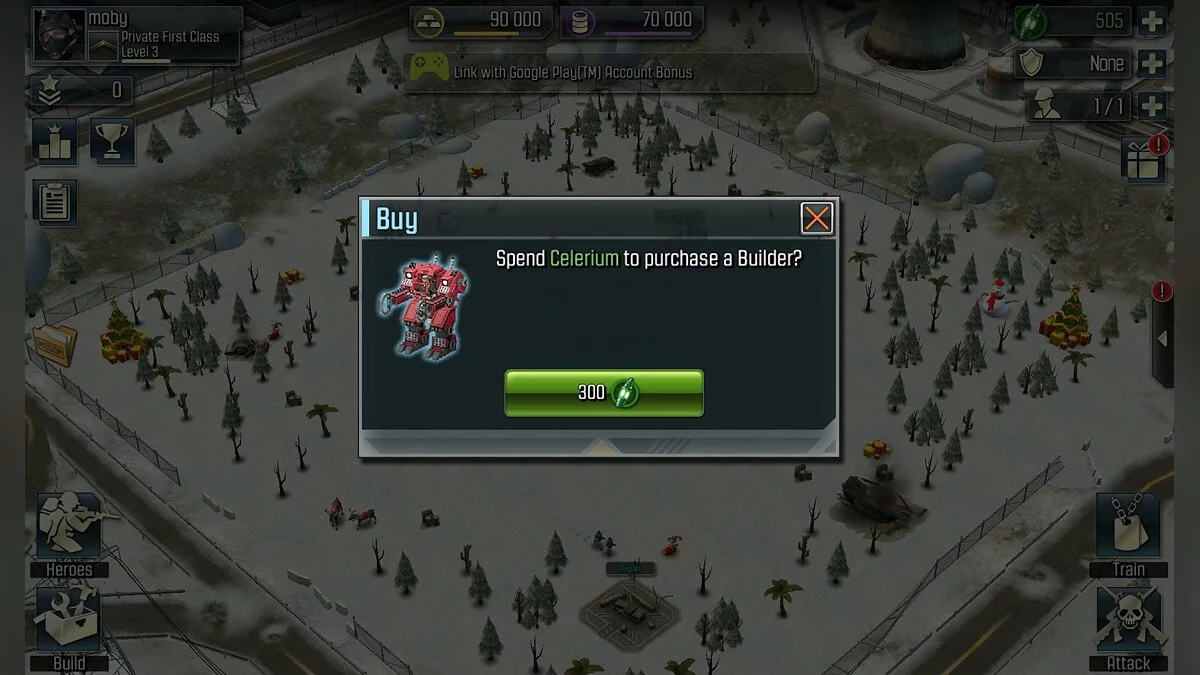
Task: Close the Buy dialog with the X
Action: click(817, 218)
